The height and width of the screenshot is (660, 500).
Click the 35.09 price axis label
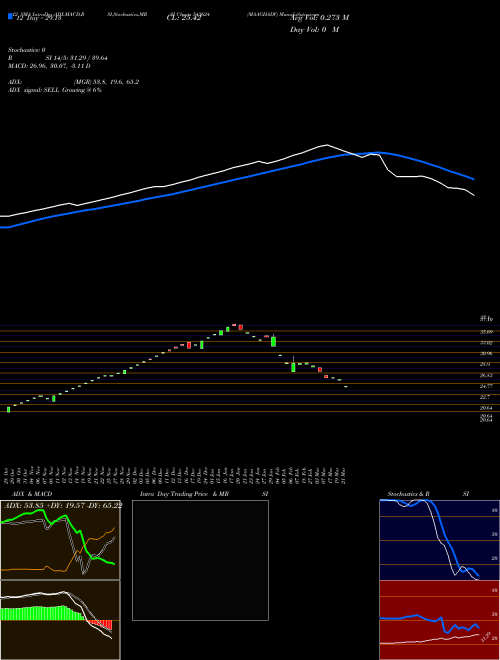click(x=487, y=332)
